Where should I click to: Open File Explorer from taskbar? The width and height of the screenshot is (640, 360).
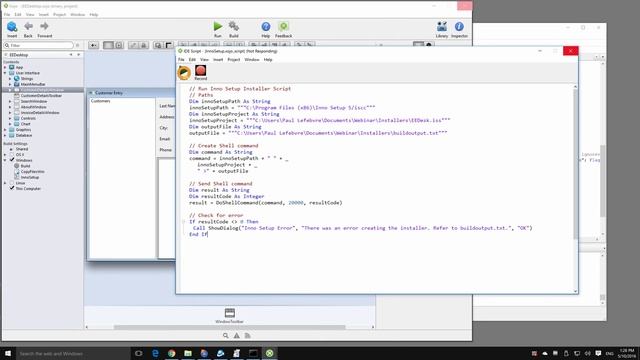coord(188,353)
